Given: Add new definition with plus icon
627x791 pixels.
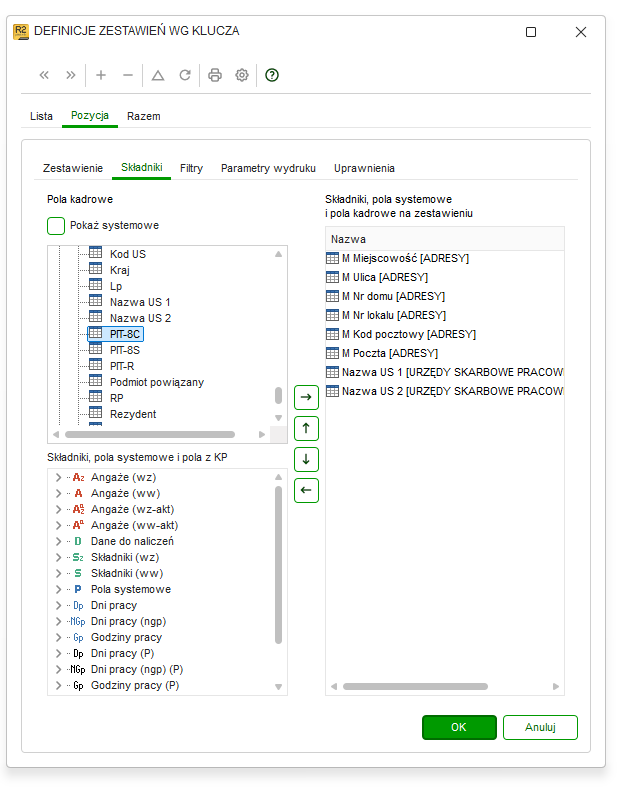Looking at the screenshot, I should coord(101,75).
